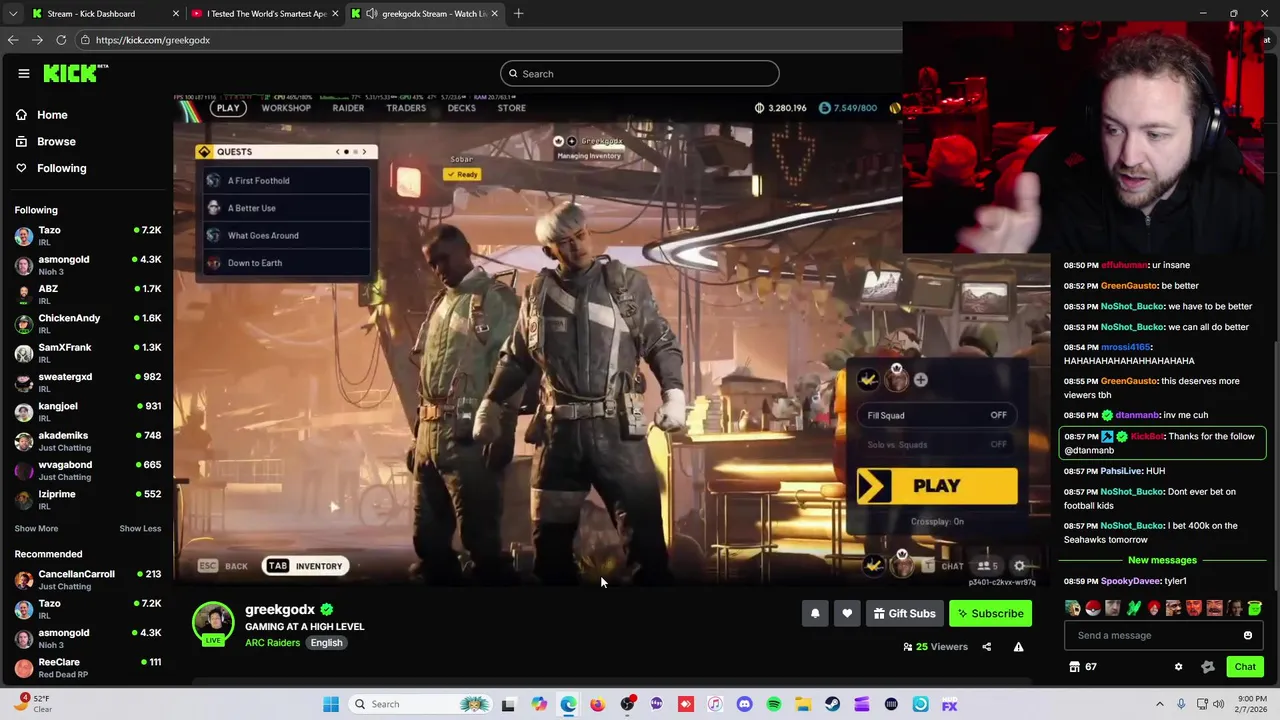Image resolution: width=1280 pixels, height=720 pixels.
Task: Open the taskbar clock showing 9:00 PM
Action: tap(1252, 704)
